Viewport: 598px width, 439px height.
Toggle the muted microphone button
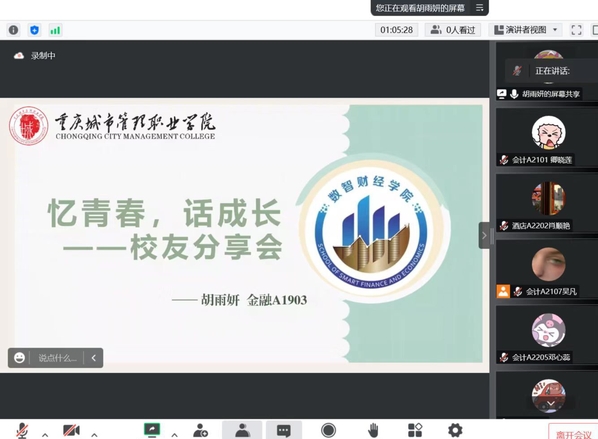coord(22,430)
